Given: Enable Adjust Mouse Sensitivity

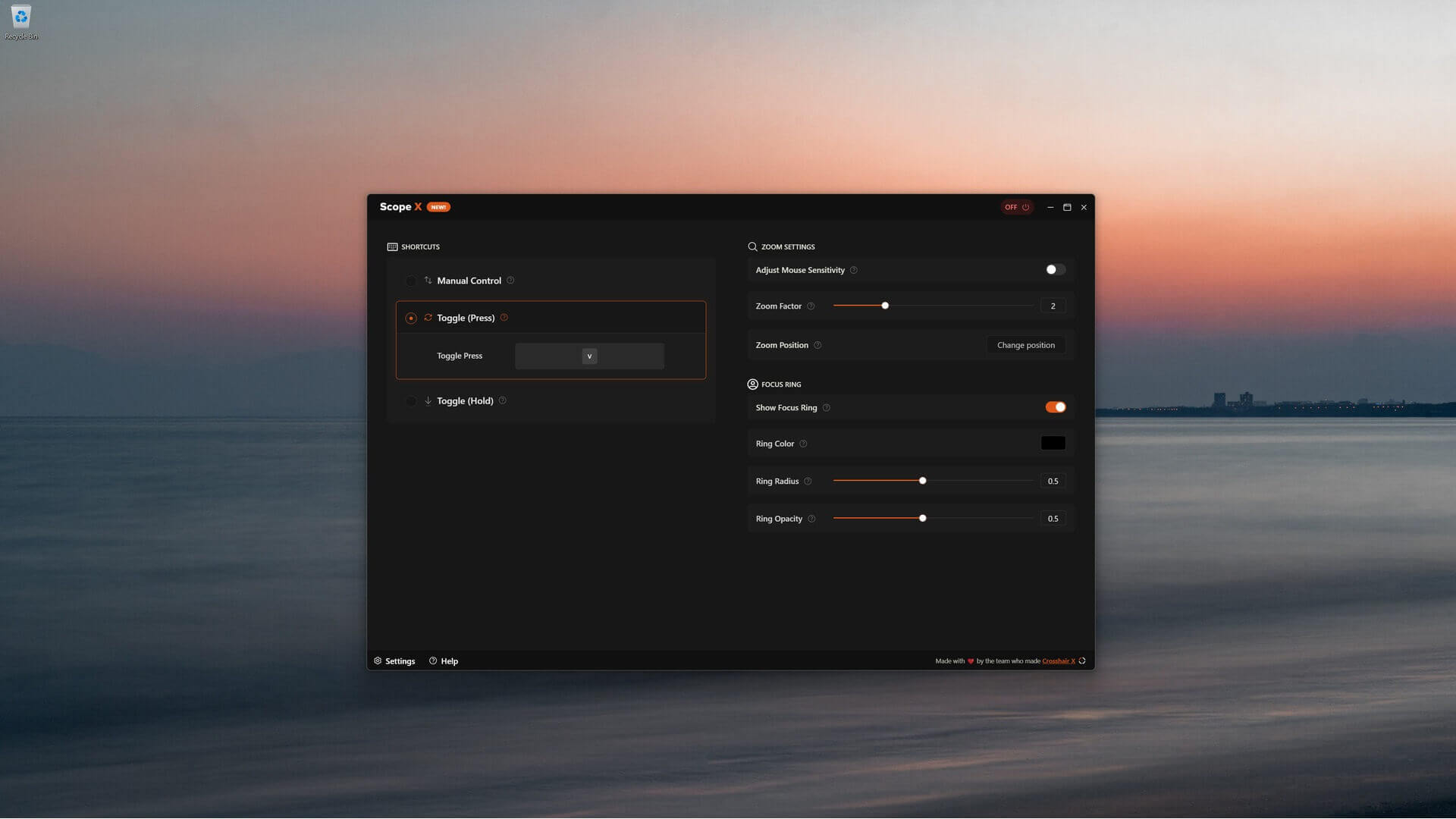Looking at the screenshot, I should [1056, 269].
